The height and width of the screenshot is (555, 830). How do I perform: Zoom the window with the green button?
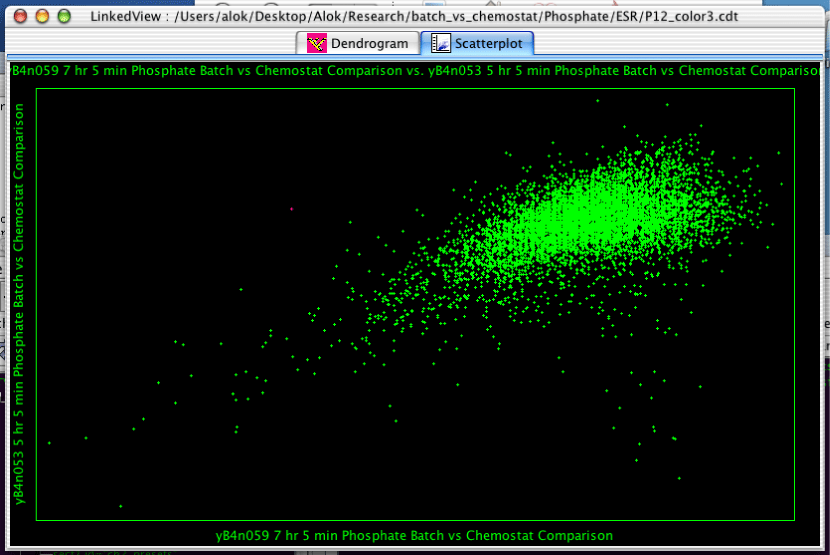[64, 16]
